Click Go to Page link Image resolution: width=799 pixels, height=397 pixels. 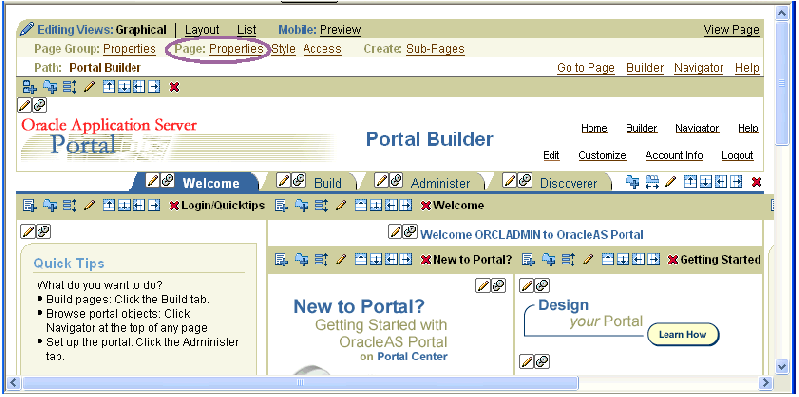[x=586, y=68]
